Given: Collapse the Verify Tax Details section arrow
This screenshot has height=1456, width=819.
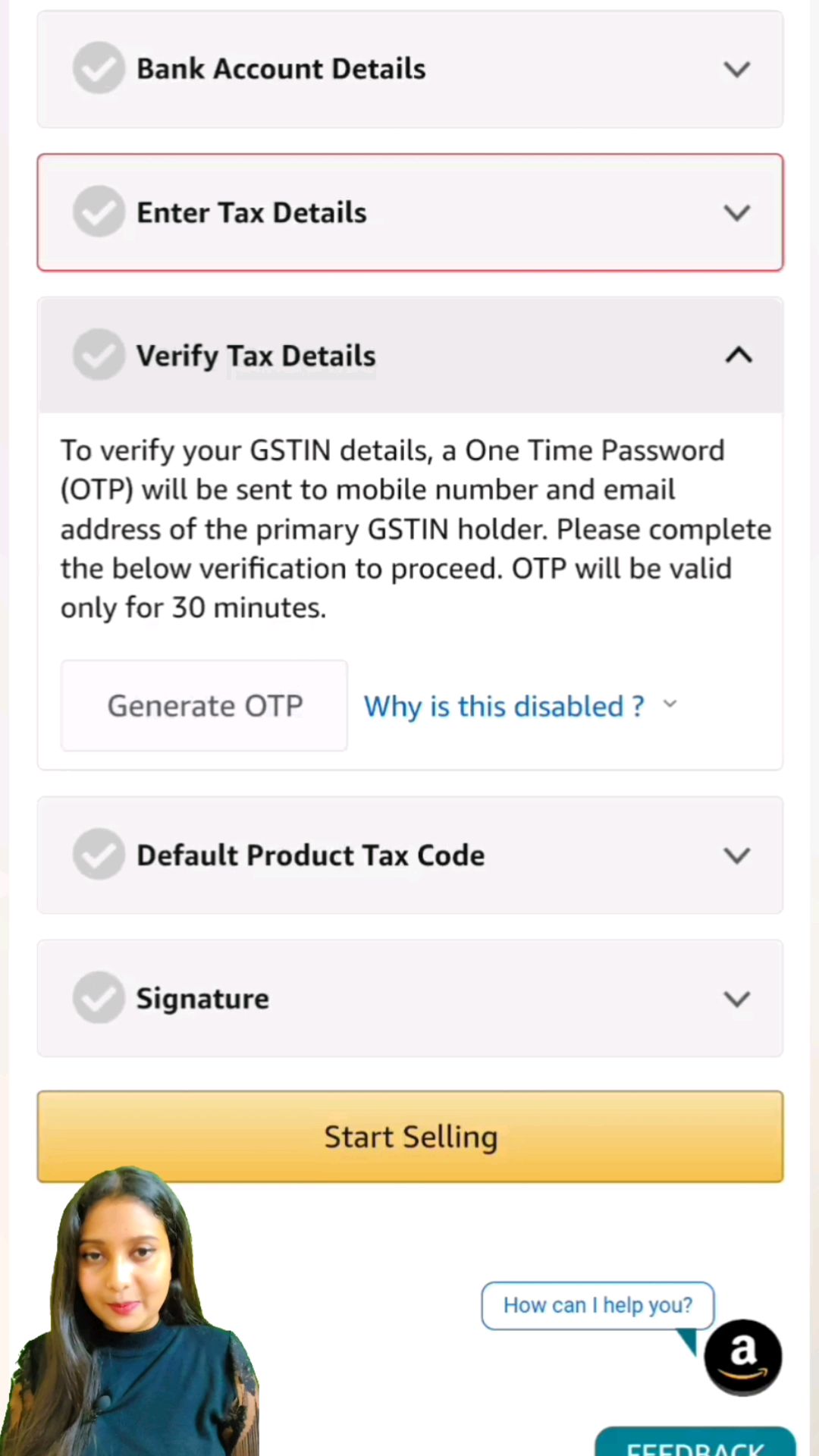Looking at the screenshot, I should [x=739, y=355].
